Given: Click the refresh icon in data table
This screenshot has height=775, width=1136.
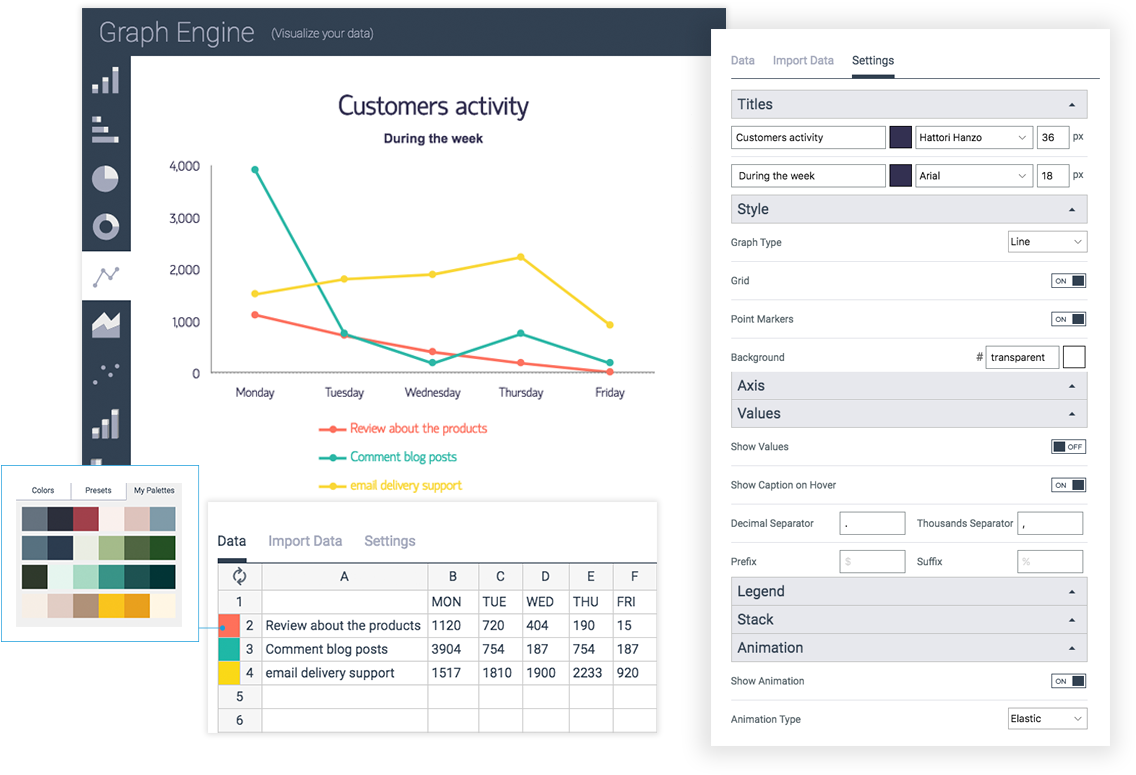Looking at the screenshot, I should click(239, 576).
